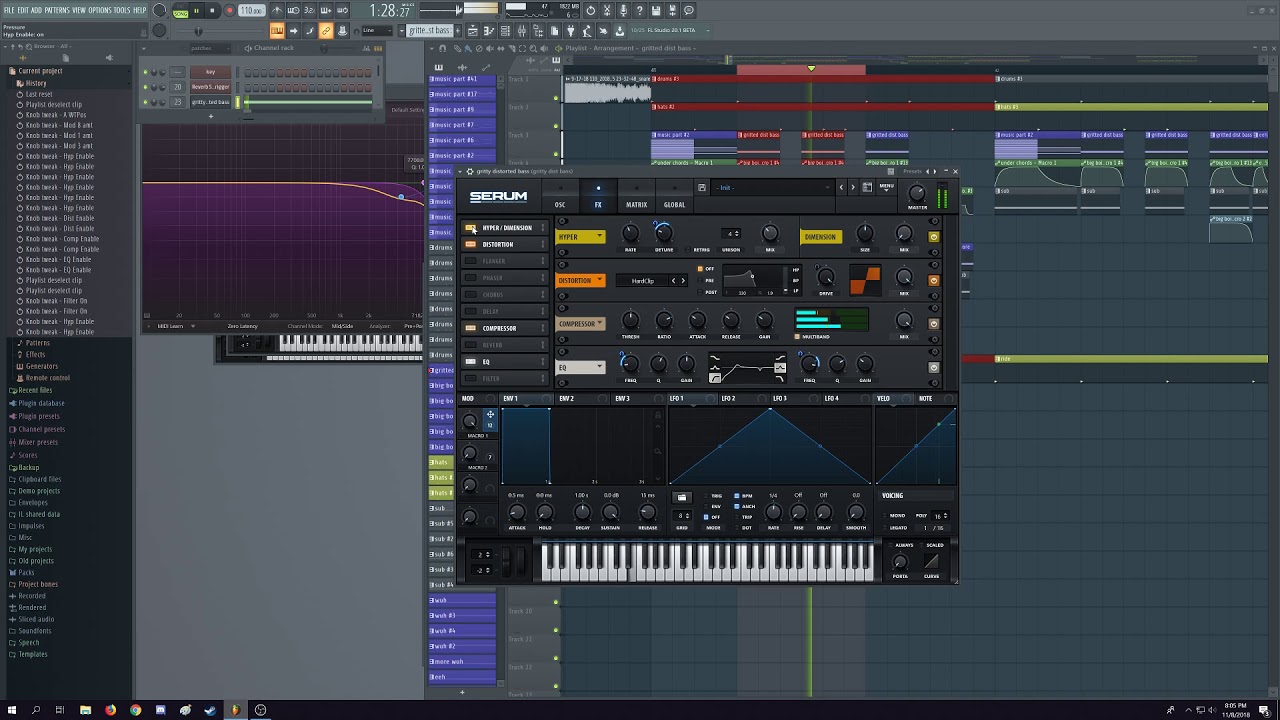1280x720 pixels.
Task: Enable the Reverb effect in the rack
Action: click(470, 345)
